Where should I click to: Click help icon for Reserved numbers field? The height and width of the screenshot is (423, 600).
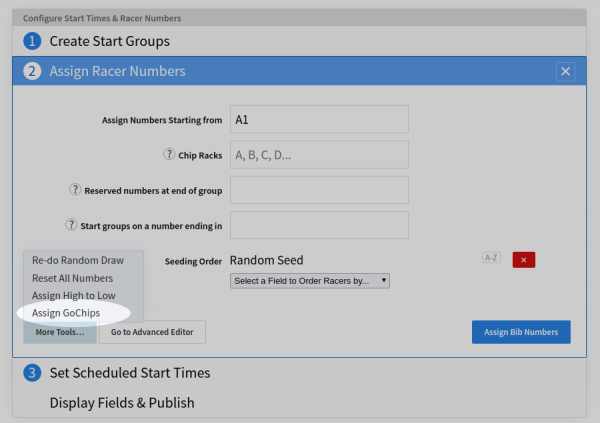(x=74, y=190)
